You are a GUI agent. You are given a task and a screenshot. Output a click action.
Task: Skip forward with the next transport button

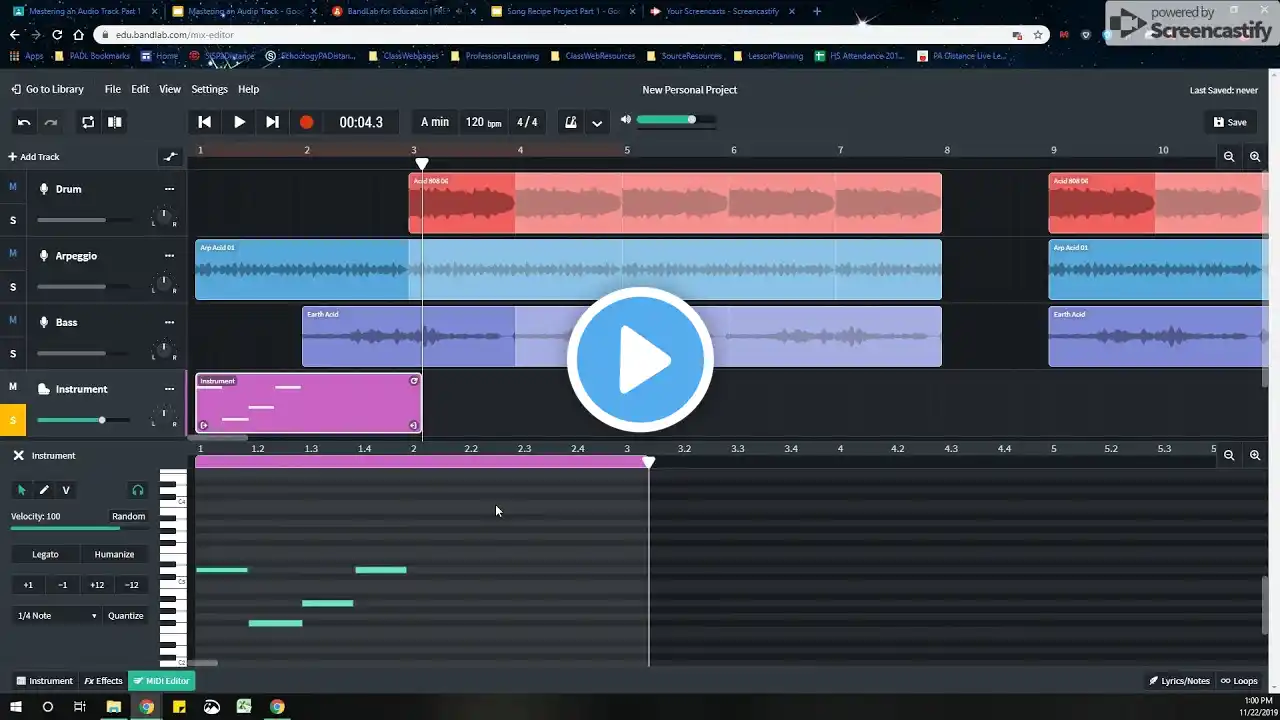pyautogui.click(x=272, y=122)
